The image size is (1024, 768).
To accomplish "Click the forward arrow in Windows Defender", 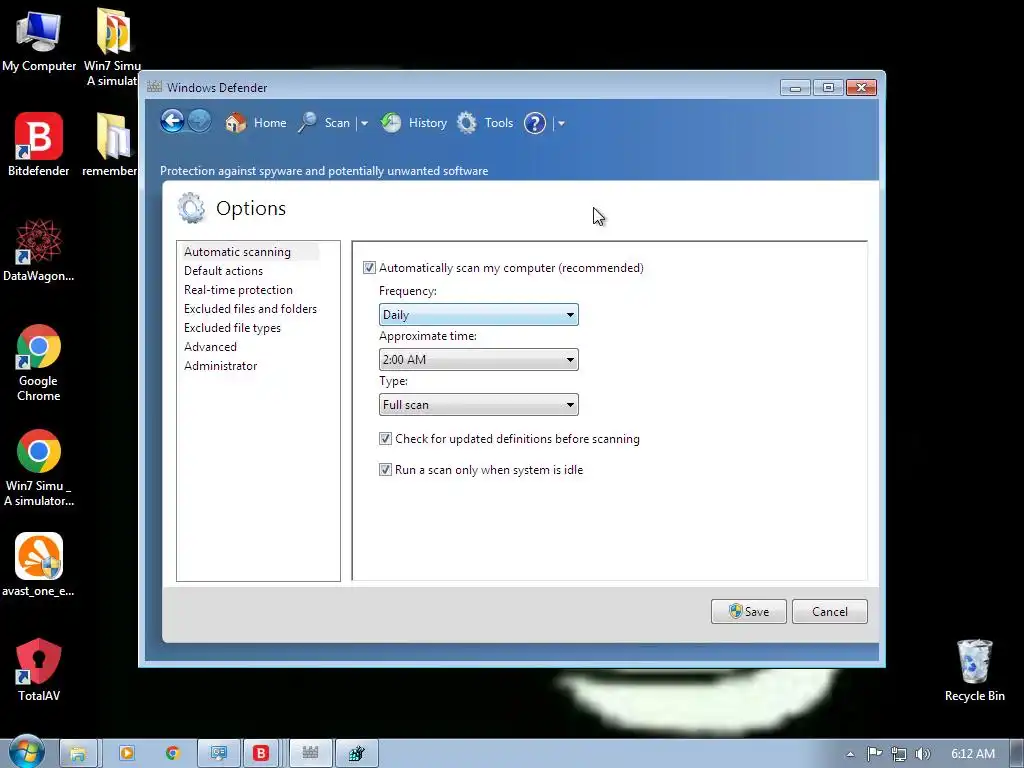I will 200,121.
